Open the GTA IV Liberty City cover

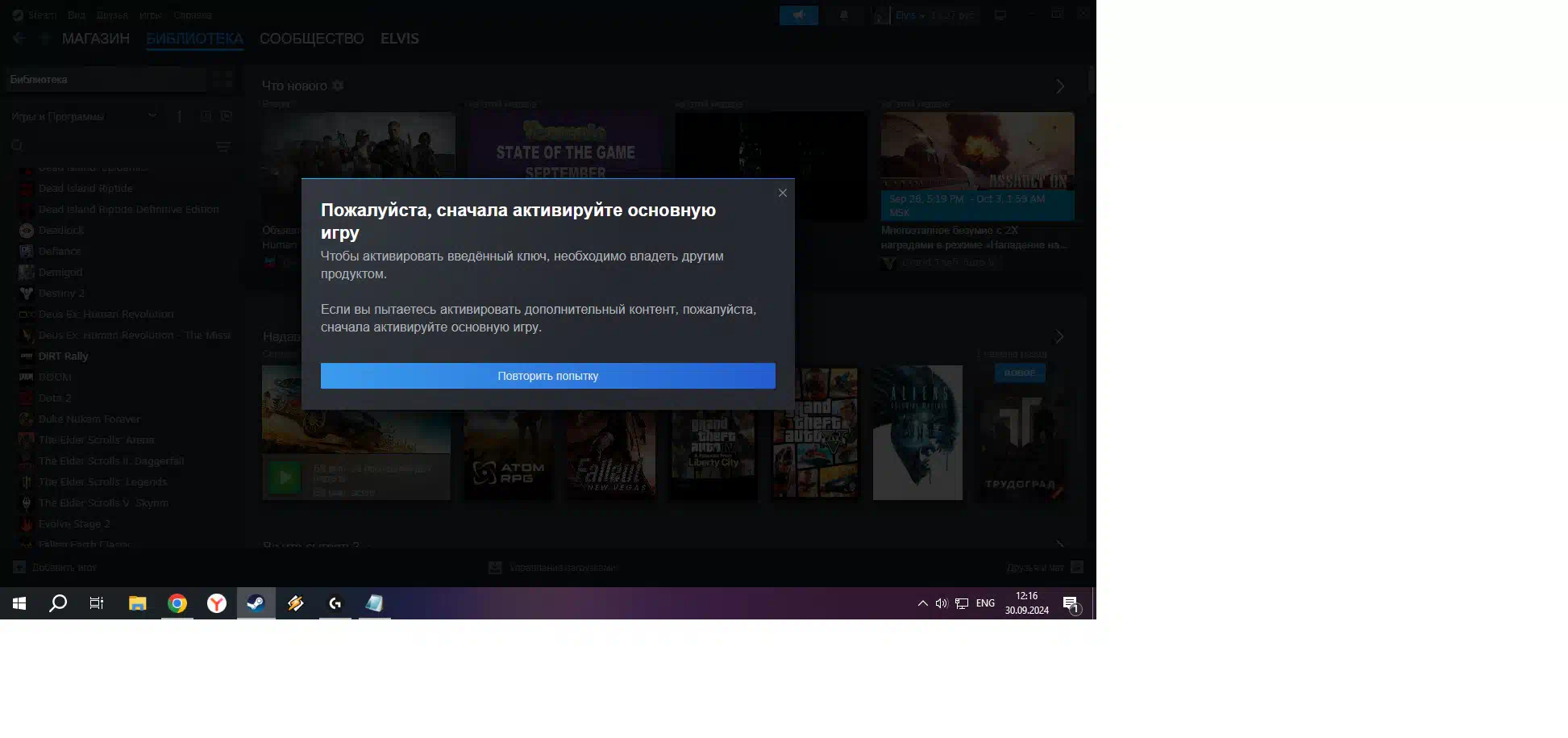[x=713, y=455]
